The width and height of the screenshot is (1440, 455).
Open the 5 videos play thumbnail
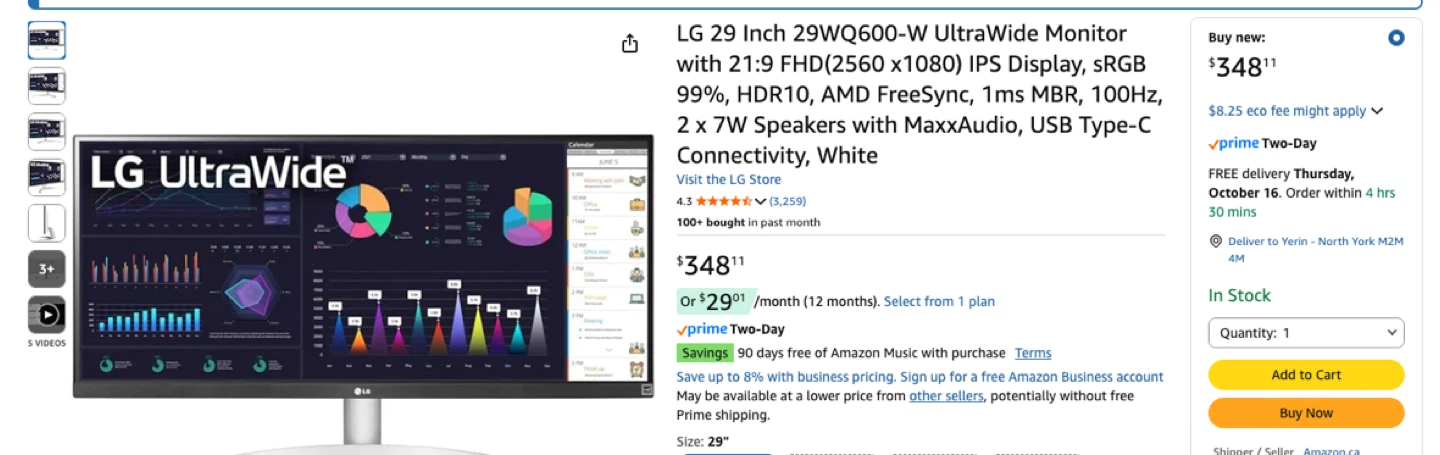pyautogui.click(x=47, y=315)
